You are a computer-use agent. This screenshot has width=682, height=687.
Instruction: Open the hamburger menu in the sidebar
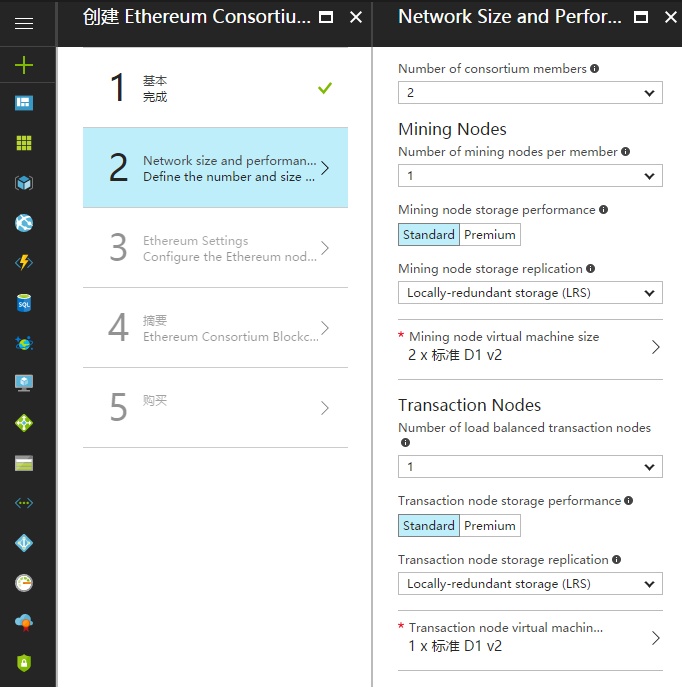24,24
